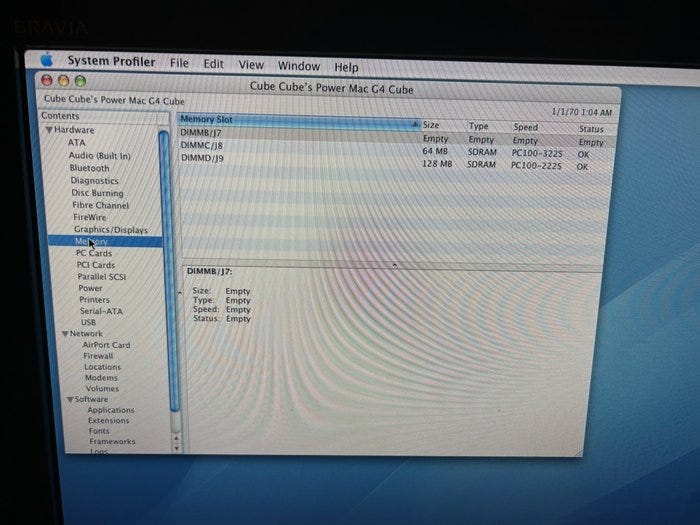Select ATA in Contents list
Screen dimensions: 700x525
point(76,142)
